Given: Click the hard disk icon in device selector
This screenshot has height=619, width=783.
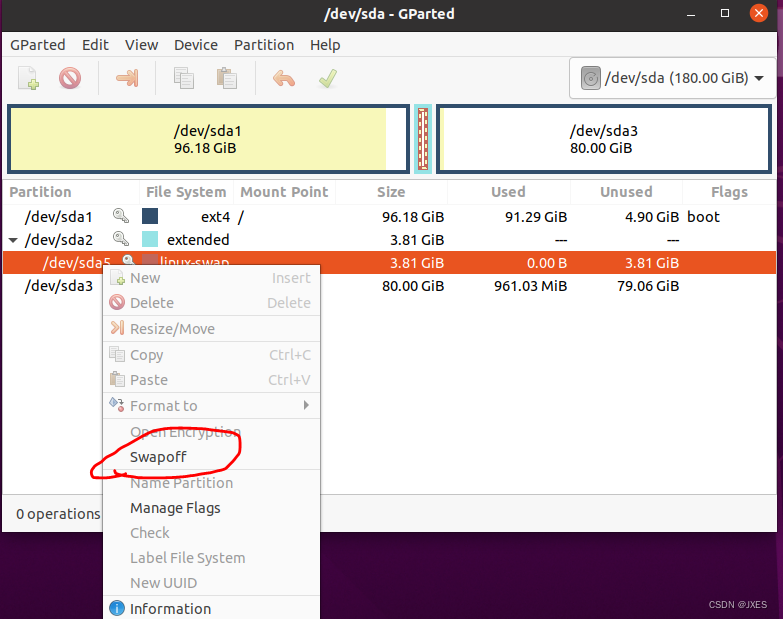Looking at the screenshot, I should pyautogui.click(x=590, y=78).
